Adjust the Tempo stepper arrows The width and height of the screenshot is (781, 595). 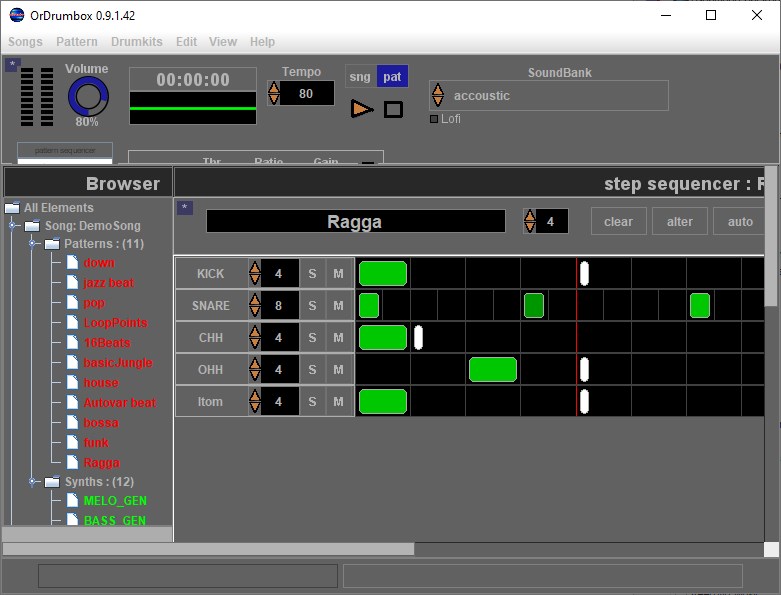coord(274,93)
